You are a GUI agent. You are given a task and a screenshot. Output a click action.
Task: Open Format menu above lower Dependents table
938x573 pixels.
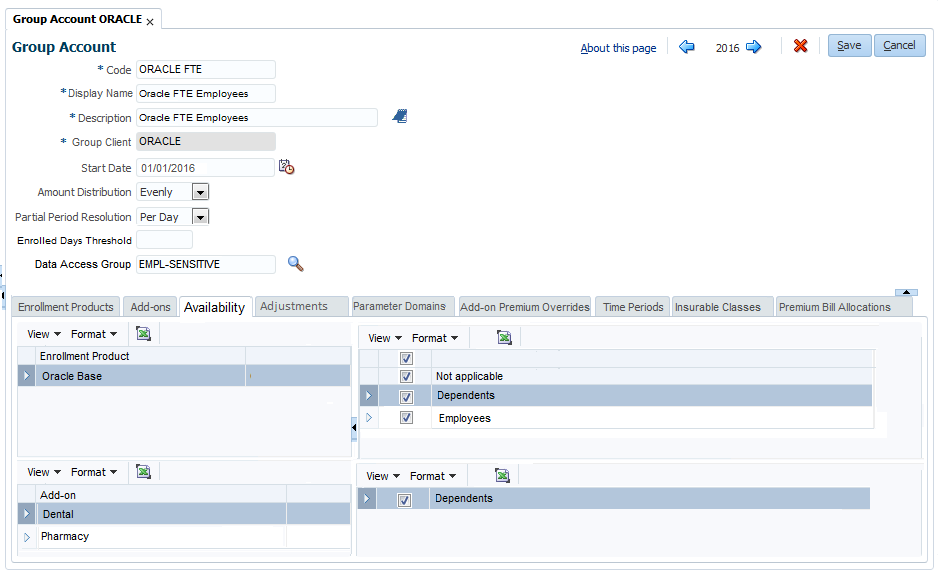(x=433, y=477)
